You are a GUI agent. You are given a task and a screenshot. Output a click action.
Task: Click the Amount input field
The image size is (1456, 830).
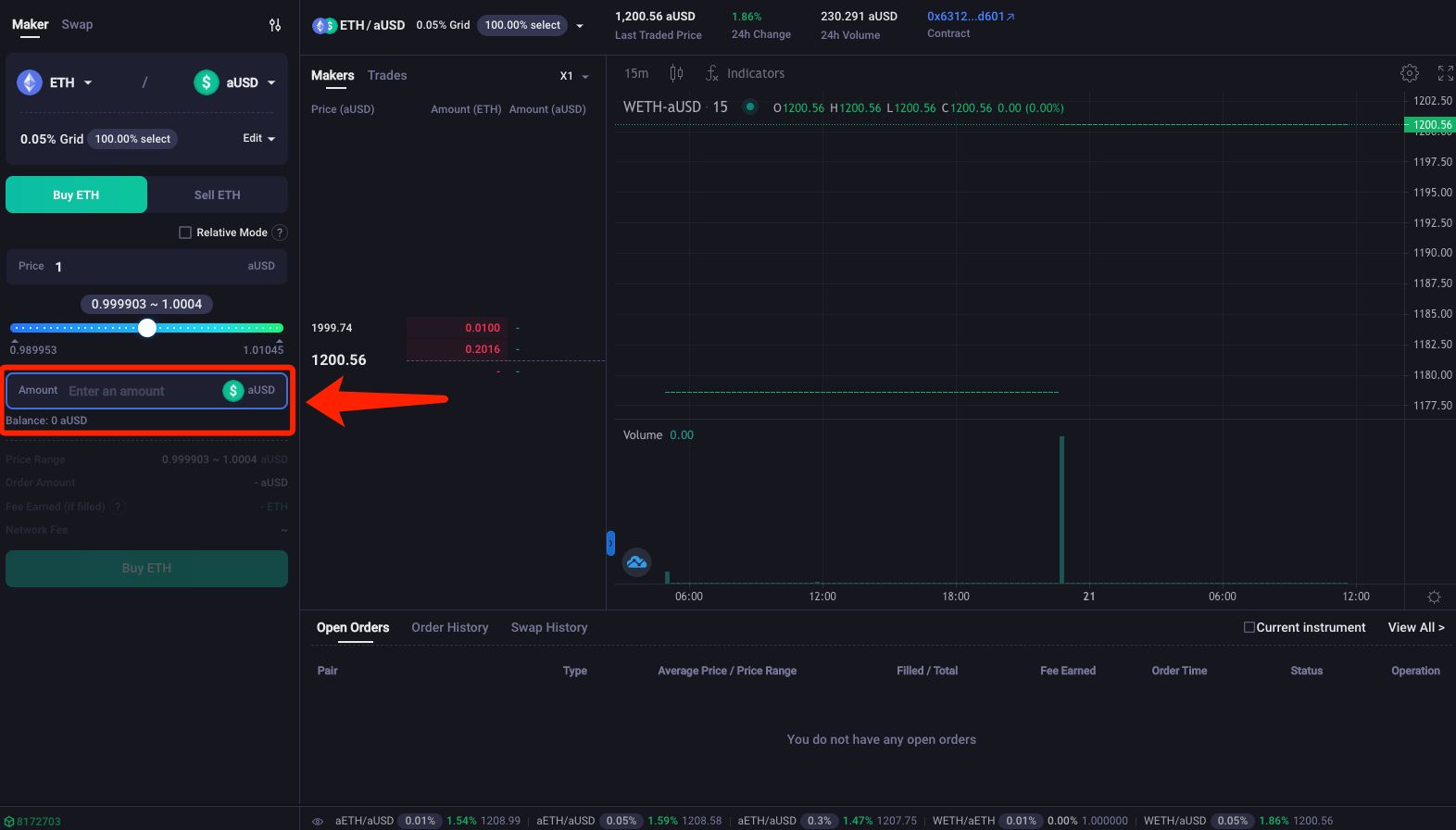139,391
